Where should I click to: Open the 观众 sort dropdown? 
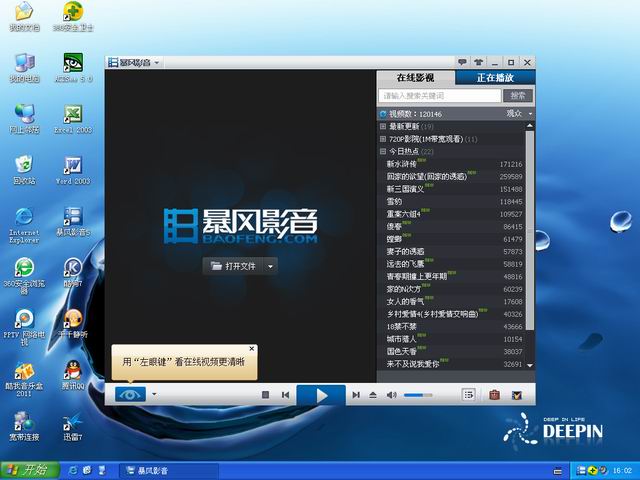tap(519, 113)
